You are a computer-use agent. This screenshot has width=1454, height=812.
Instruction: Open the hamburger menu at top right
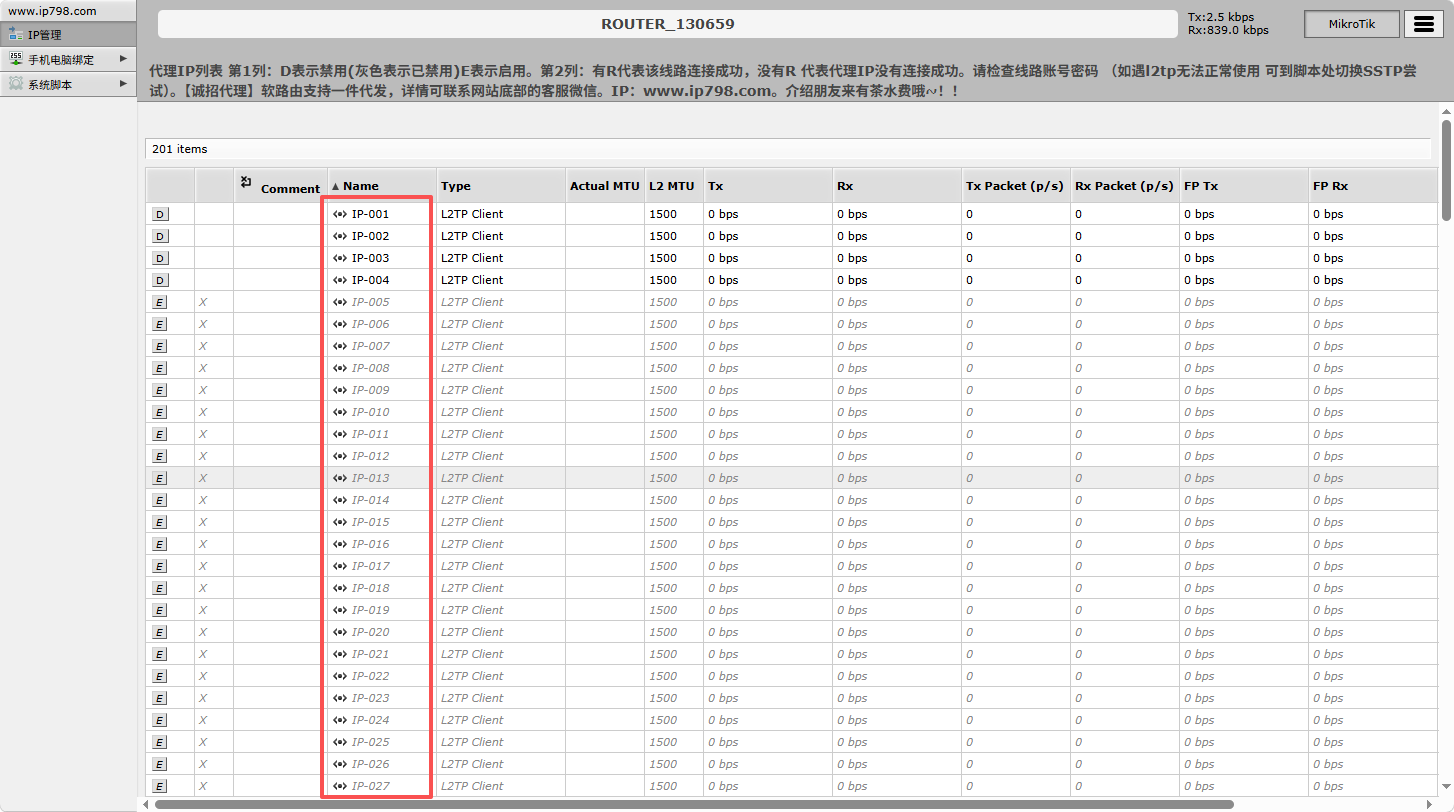[1424, 24]
